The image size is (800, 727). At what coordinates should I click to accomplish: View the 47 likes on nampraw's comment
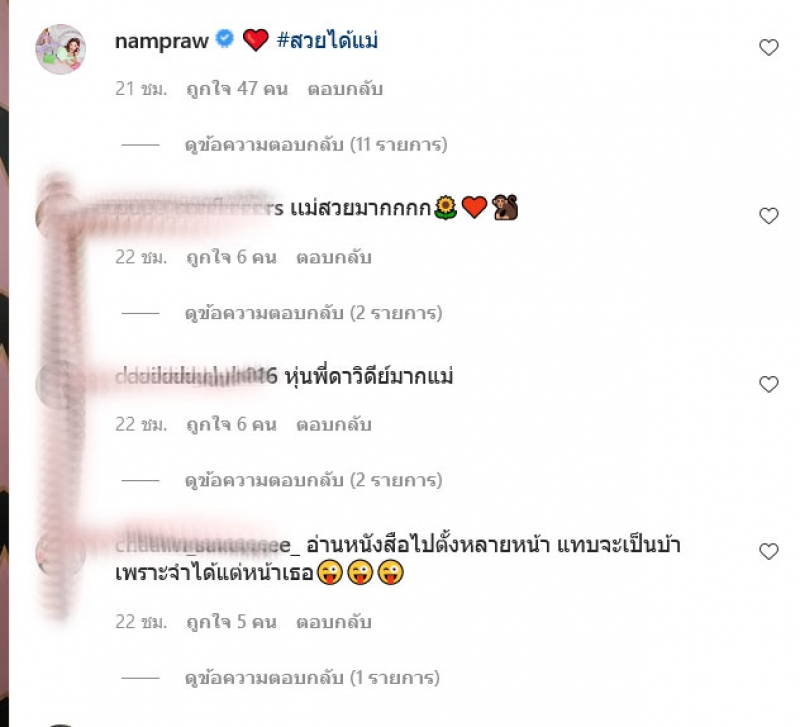237,89
